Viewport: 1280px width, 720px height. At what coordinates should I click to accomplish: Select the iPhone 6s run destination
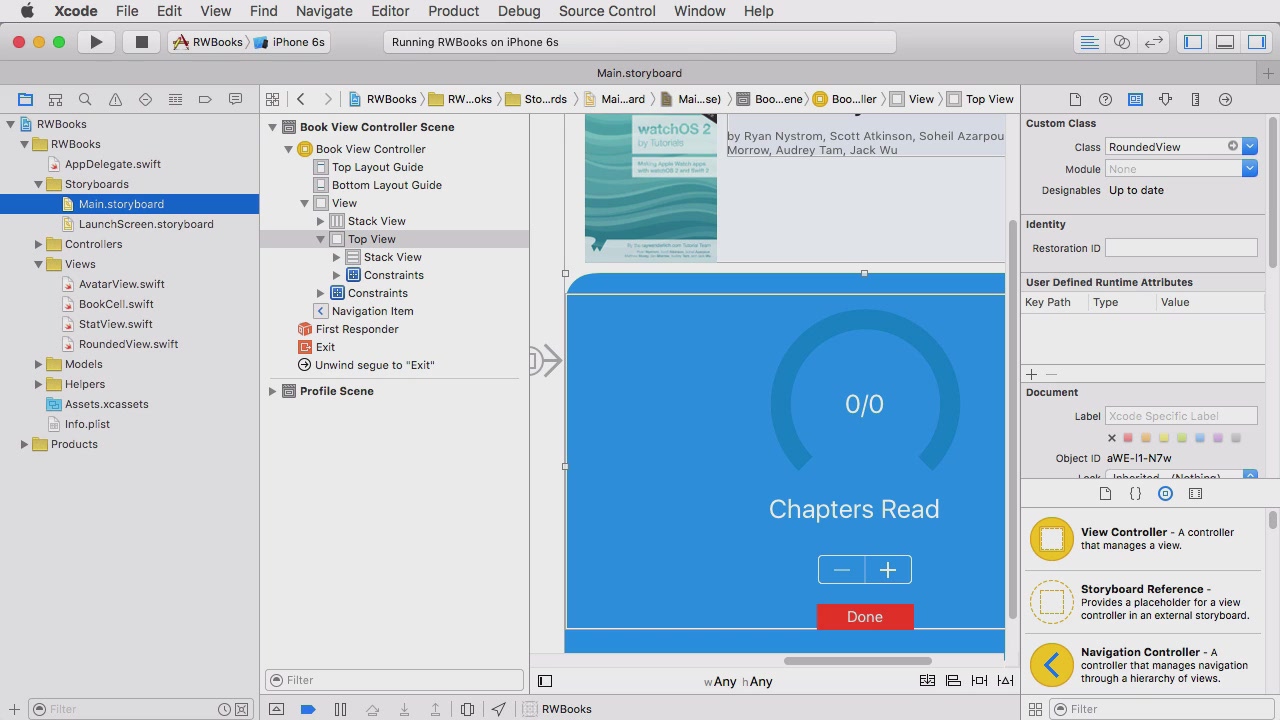tap(290, 42)
